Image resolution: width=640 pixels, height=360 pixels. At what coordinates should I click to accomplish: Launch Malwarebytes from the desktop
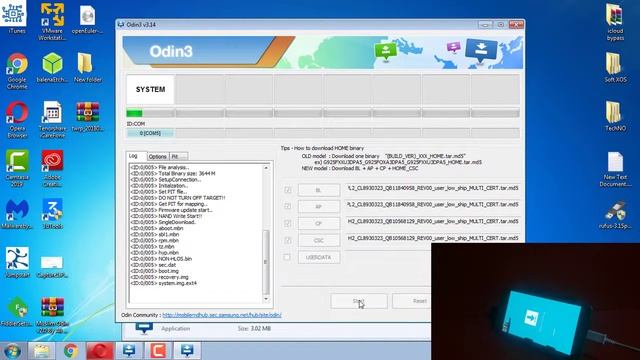pyautogui.click(x=17, y=214)
